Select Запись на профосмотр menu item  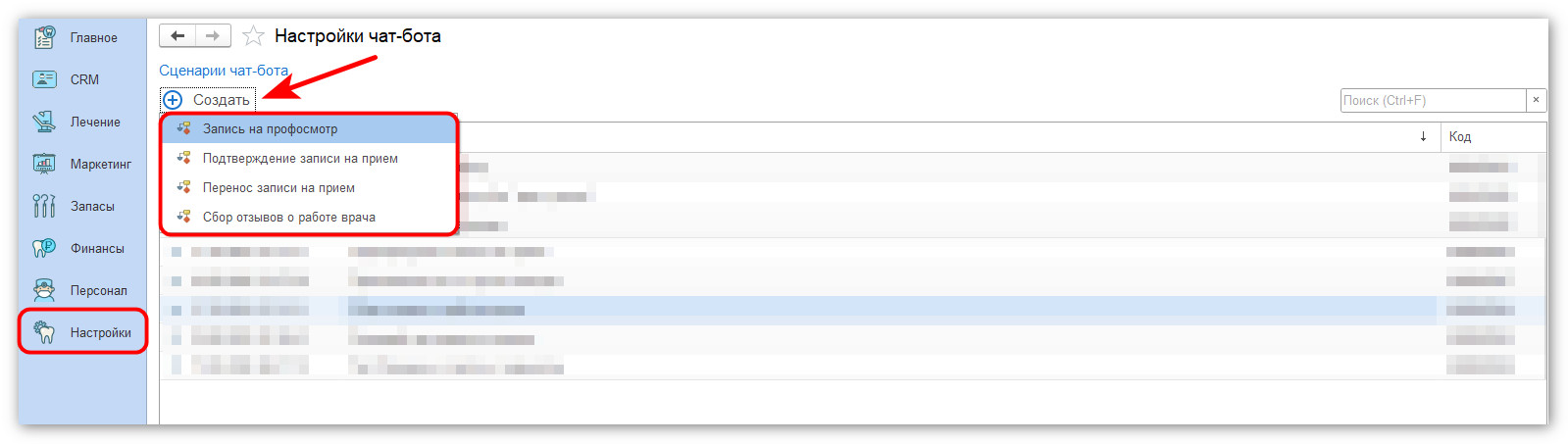coord(309,128)
